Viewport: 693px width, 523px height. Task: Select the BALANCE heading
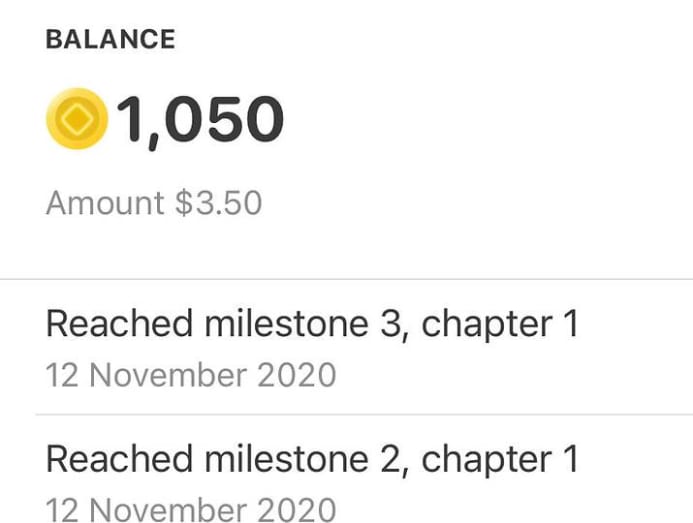110,40
